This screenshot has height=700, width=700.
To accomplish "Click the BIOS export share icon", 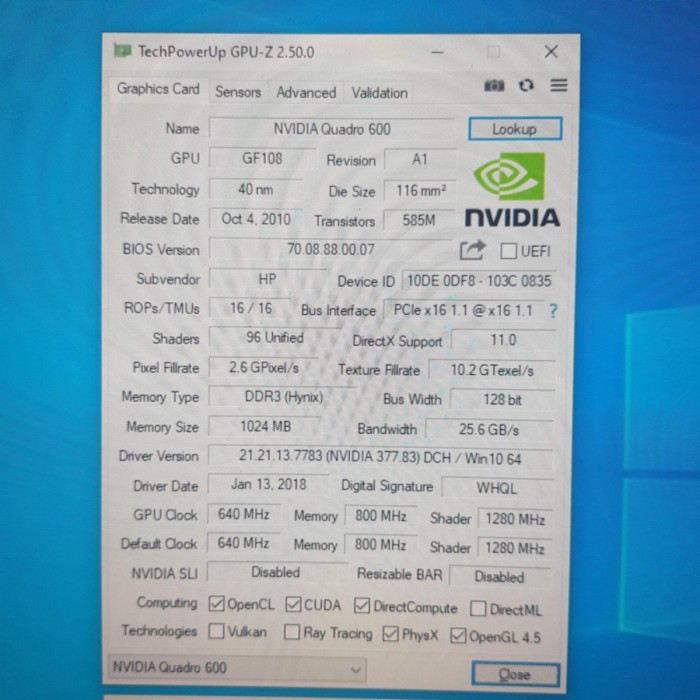I will click(x=472, y=250).
